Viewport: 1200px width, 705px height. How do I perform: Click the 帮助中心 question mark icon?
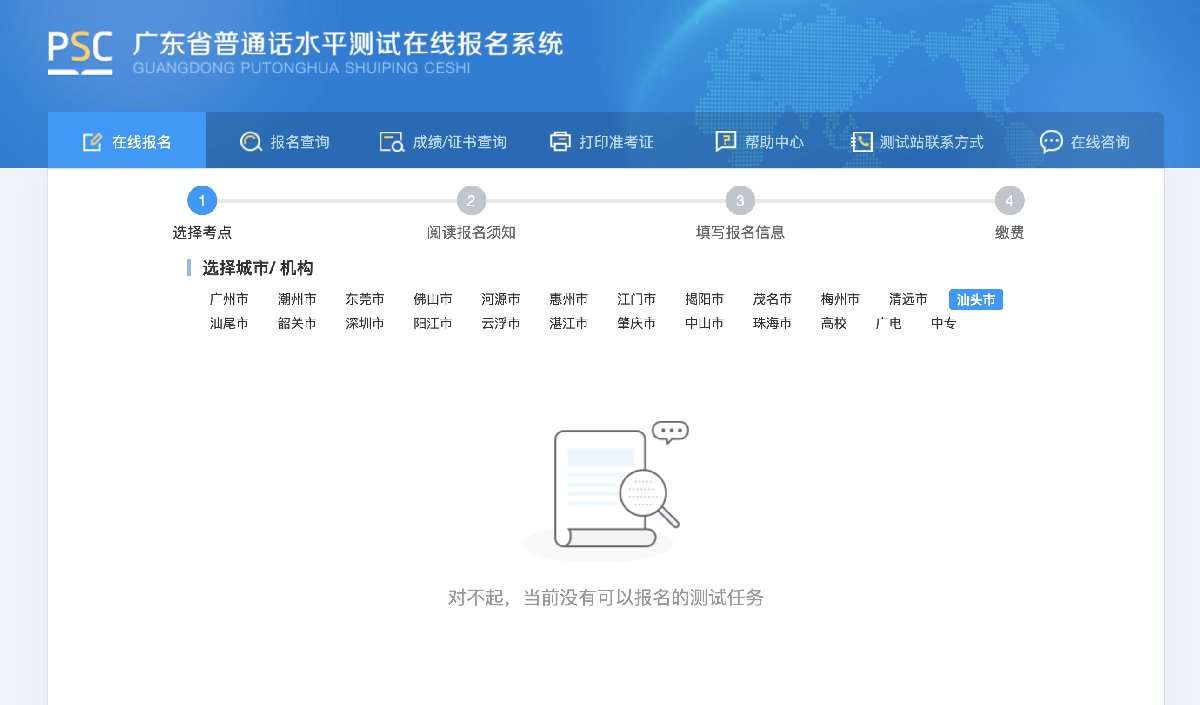pos(725,142)
